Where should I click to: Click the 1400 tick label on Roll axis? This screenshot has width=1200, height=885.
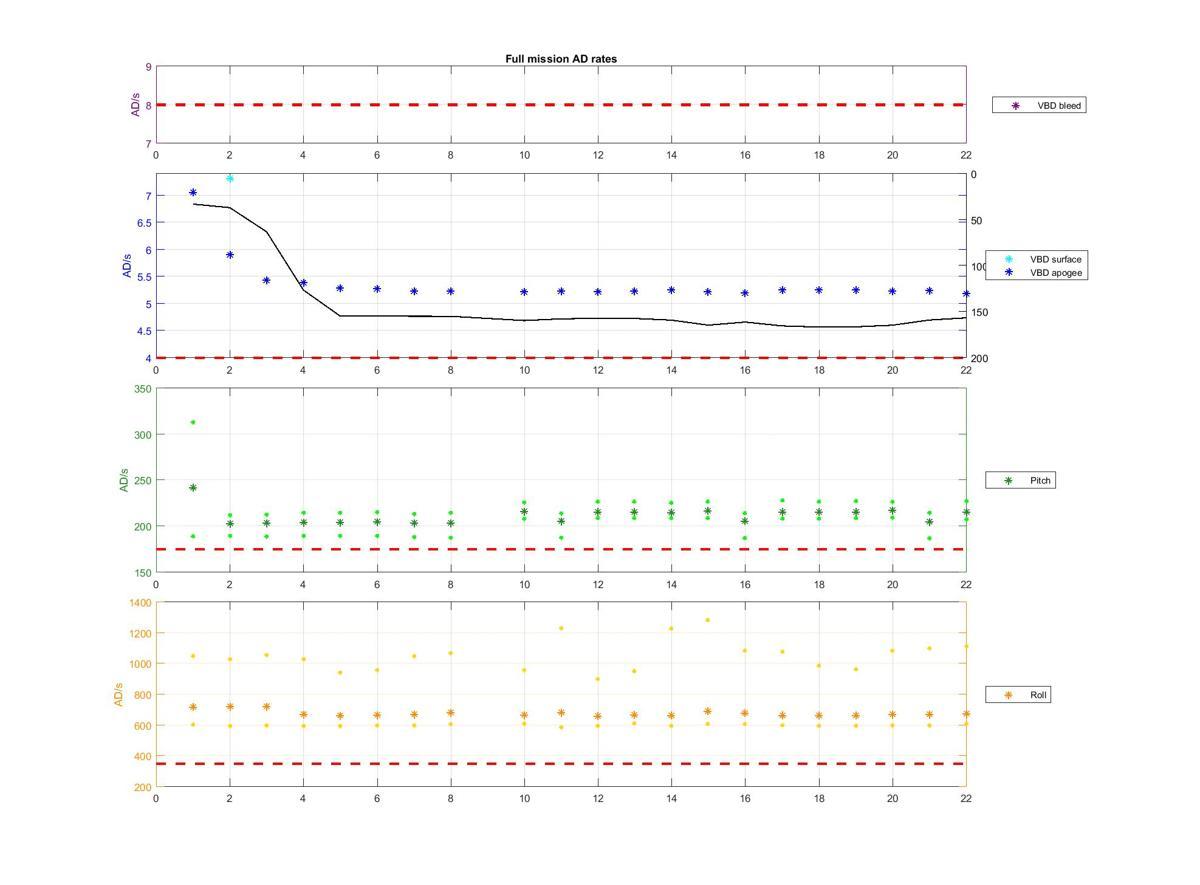[x=139, y=603]
